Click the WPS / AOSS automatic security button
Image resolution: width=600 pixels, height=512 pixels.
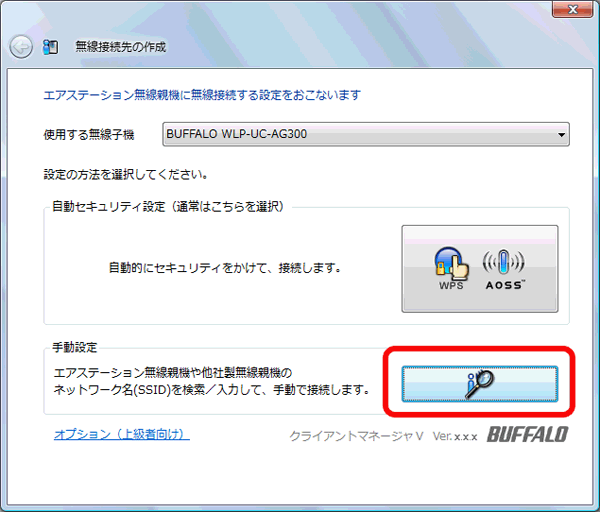click(x=480, y=269)
